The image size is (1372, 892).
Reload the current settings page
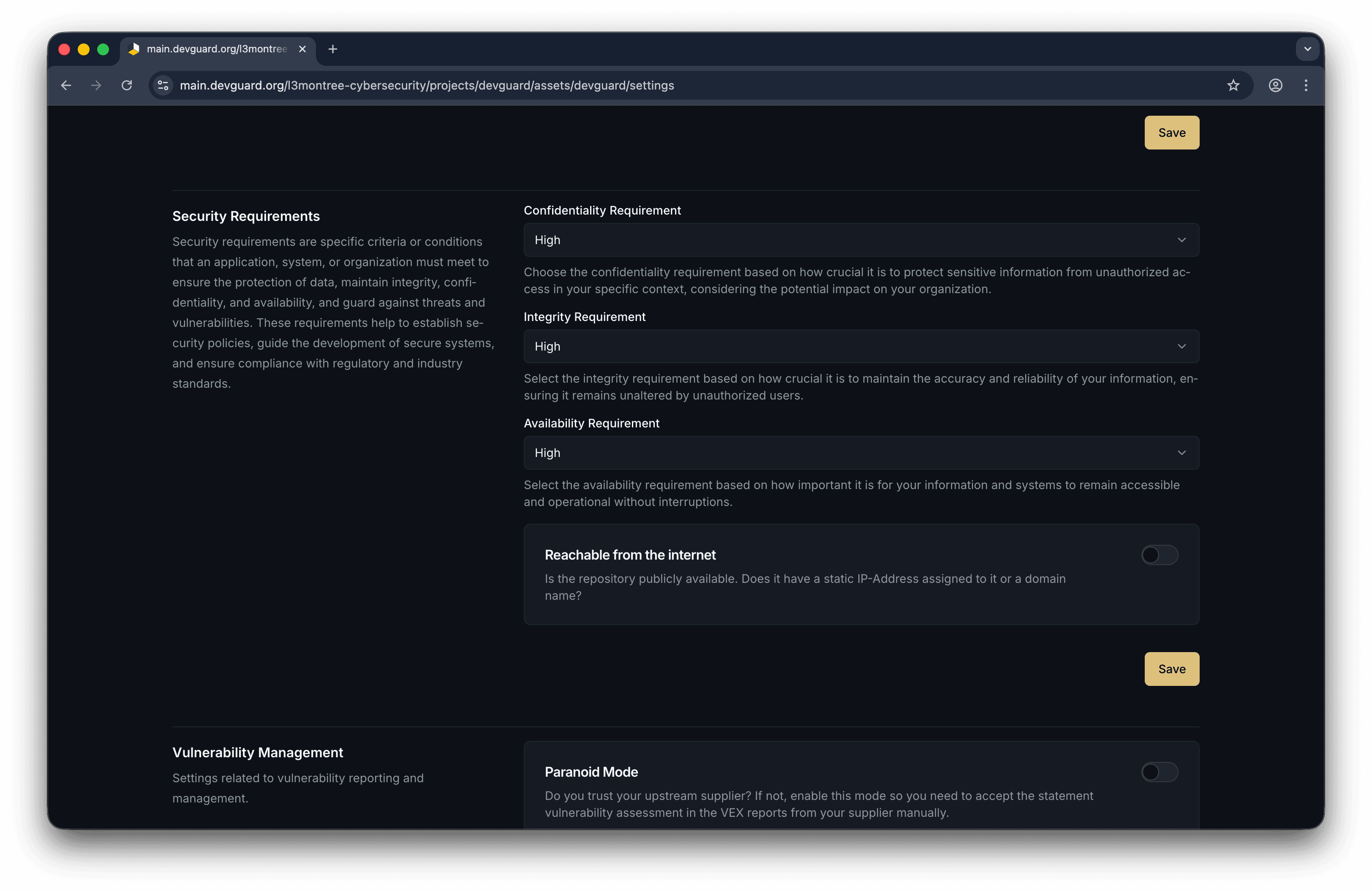pos(127,85)
